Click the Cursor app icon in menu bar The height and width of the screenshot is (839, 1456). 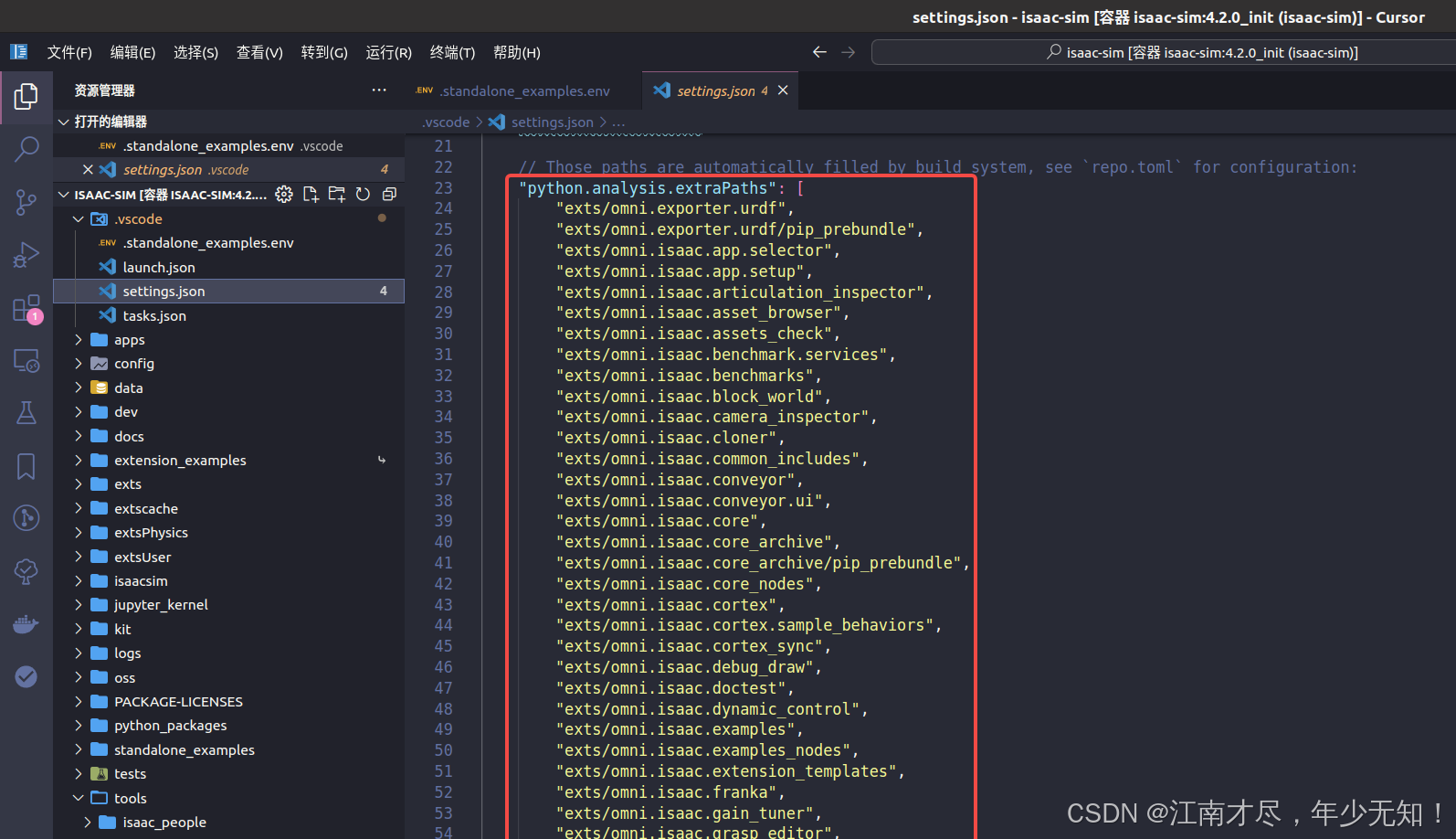pyautogui.click(x=18, y=52)
